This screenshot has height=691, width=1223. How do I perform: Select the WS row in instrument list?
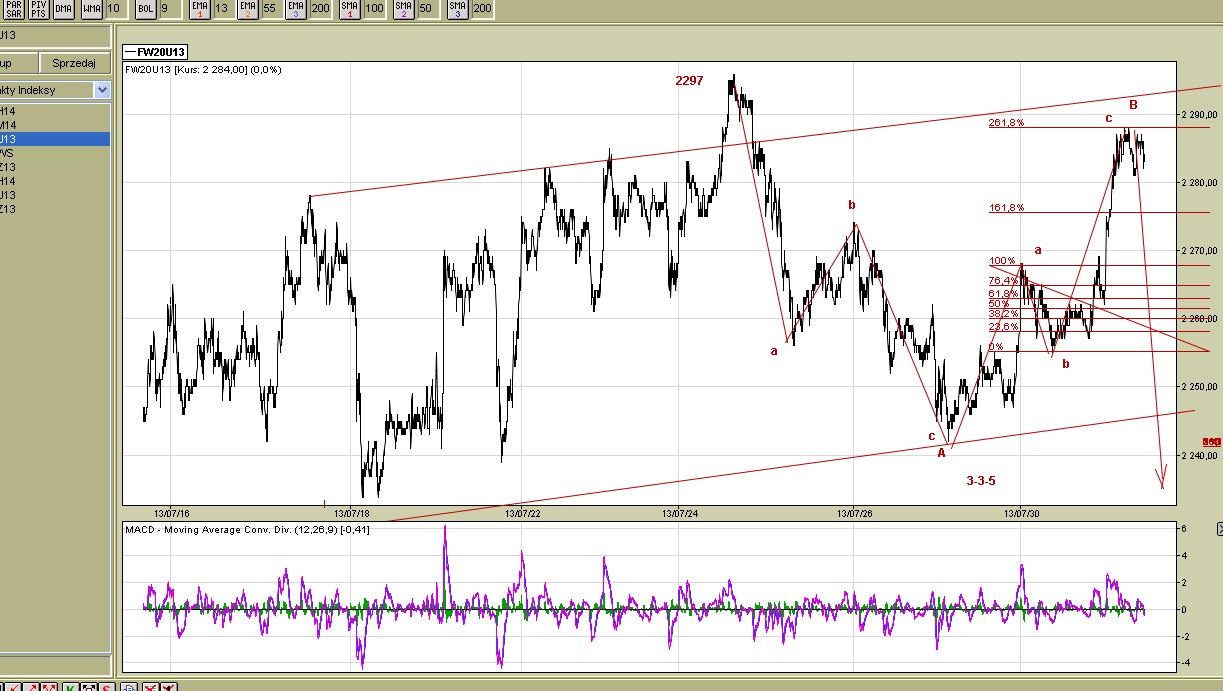[x=54, y=153]
